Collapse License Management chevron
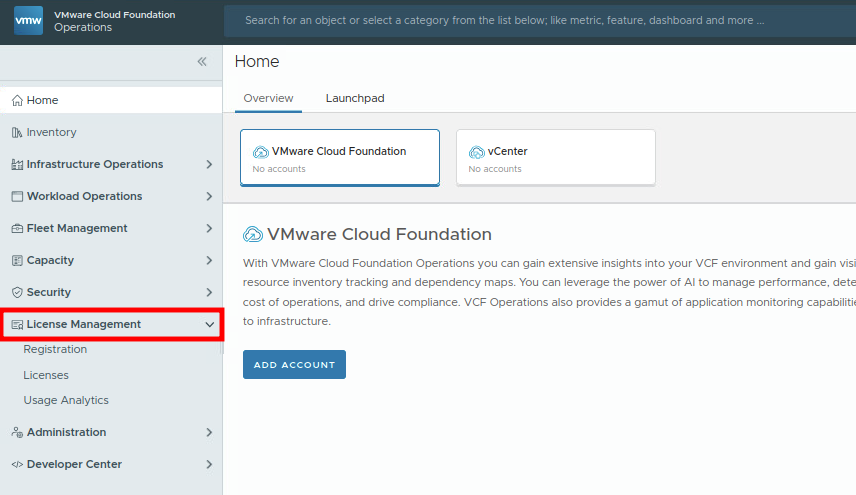The width and height of the screenshot is (856, 495). click(x=210, y=325)
